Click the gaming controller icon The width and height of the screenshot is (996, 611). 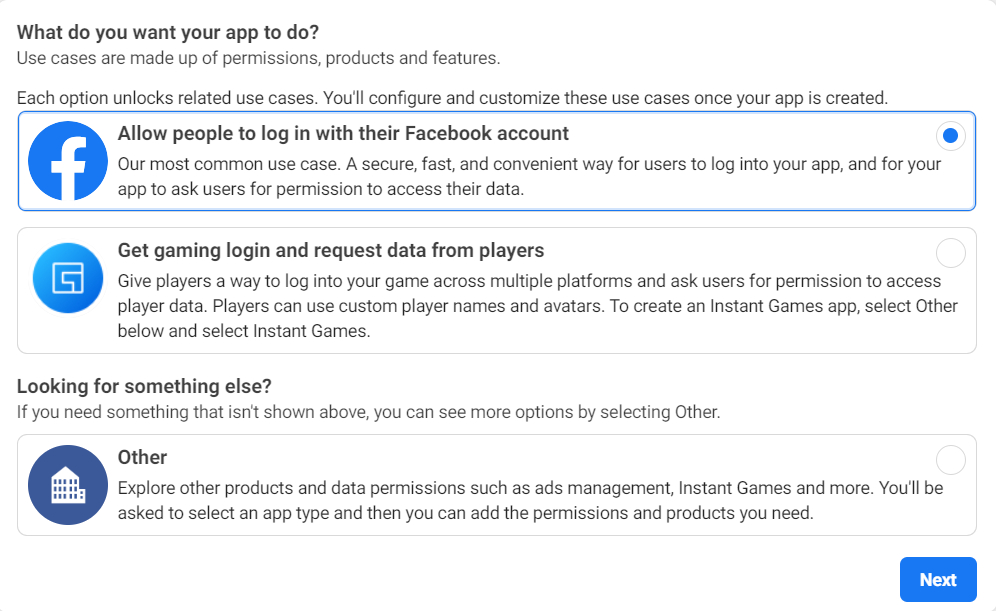[x=67, y=277]
